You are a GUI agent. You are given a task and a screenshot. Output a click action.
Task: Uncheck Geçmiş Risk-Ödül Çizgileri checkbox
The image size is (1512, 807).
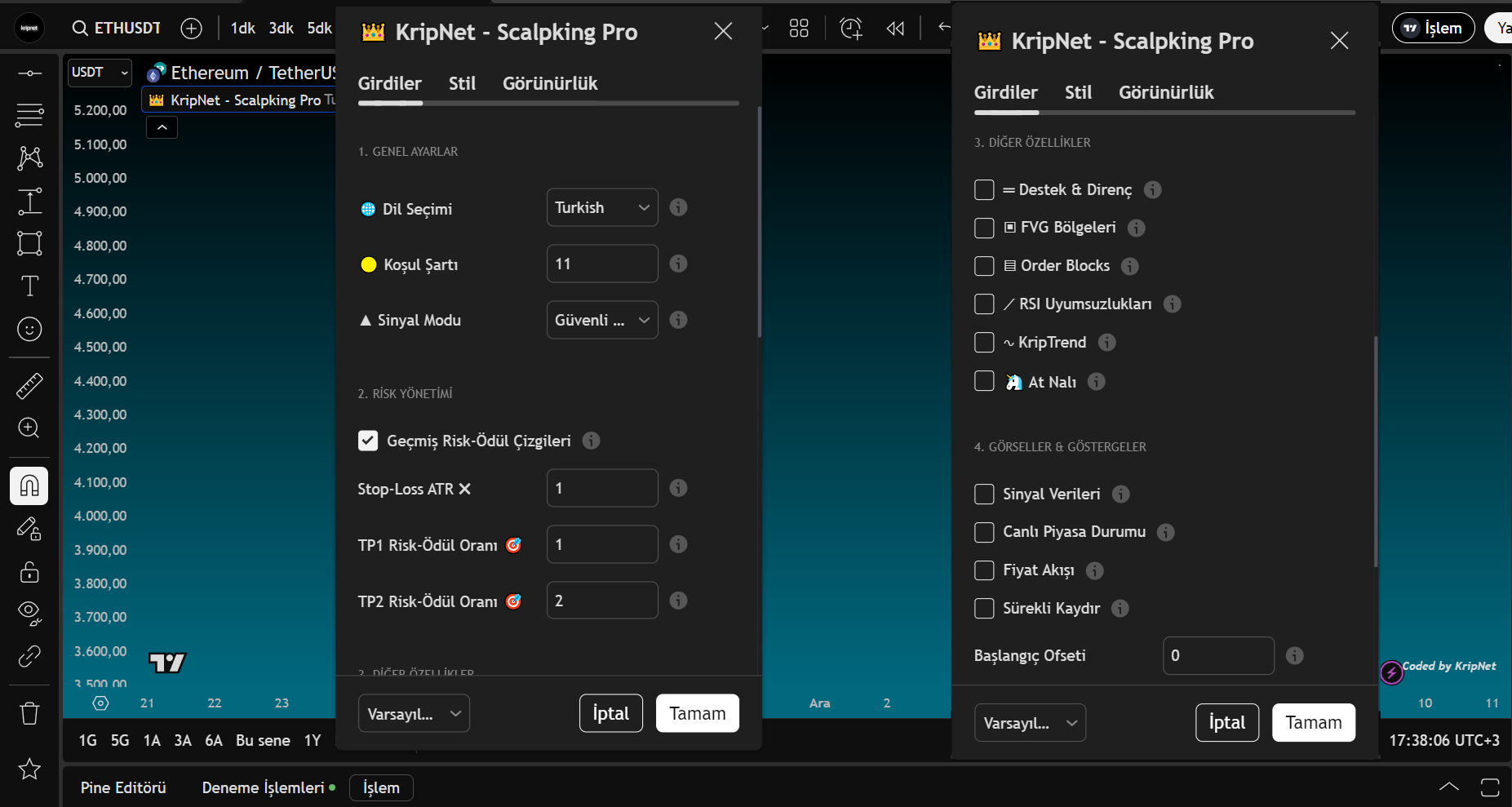tap(368, 441)
